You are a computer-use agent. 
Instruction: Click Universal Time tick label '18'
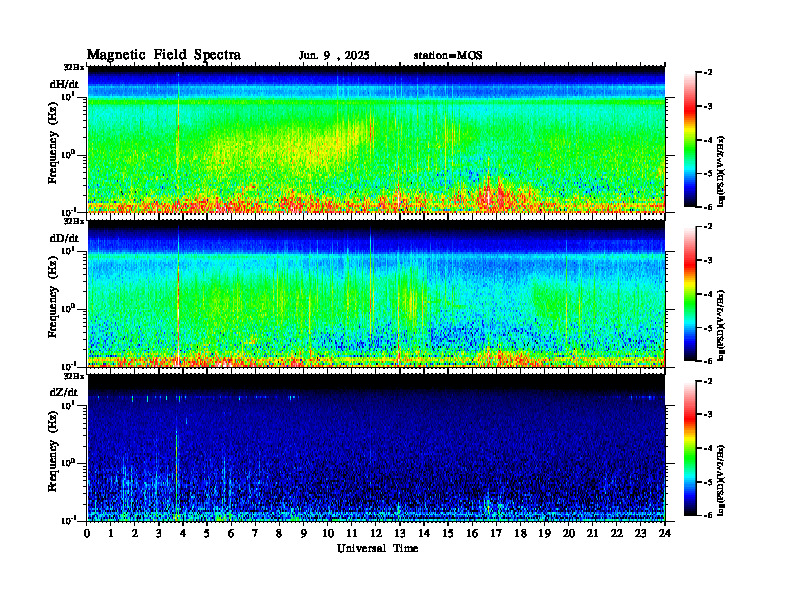pos(520,533)
